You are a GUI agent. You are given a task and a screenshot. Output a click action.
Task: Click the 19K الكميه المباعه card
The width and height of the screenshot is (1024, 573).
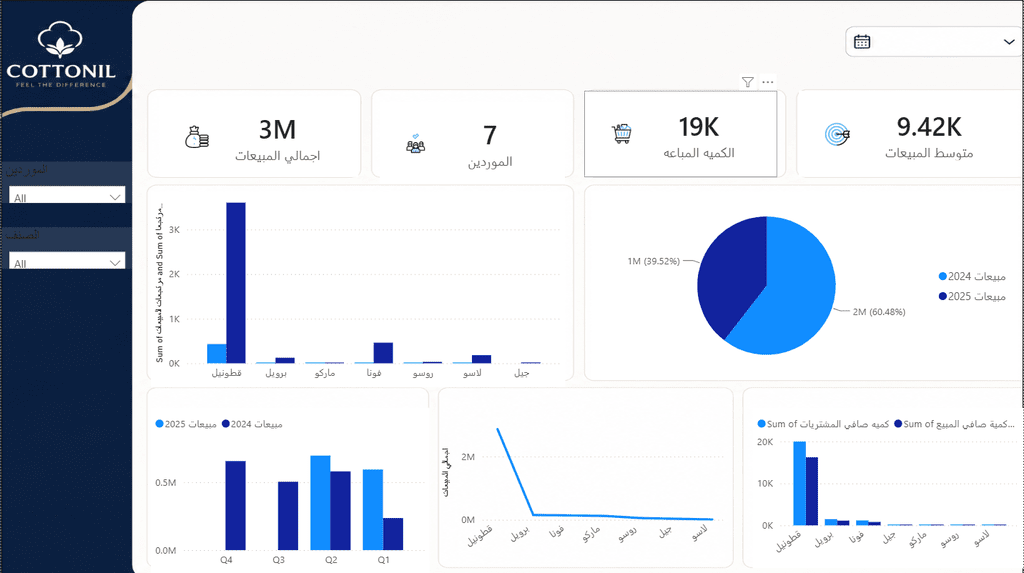(680, 134)
